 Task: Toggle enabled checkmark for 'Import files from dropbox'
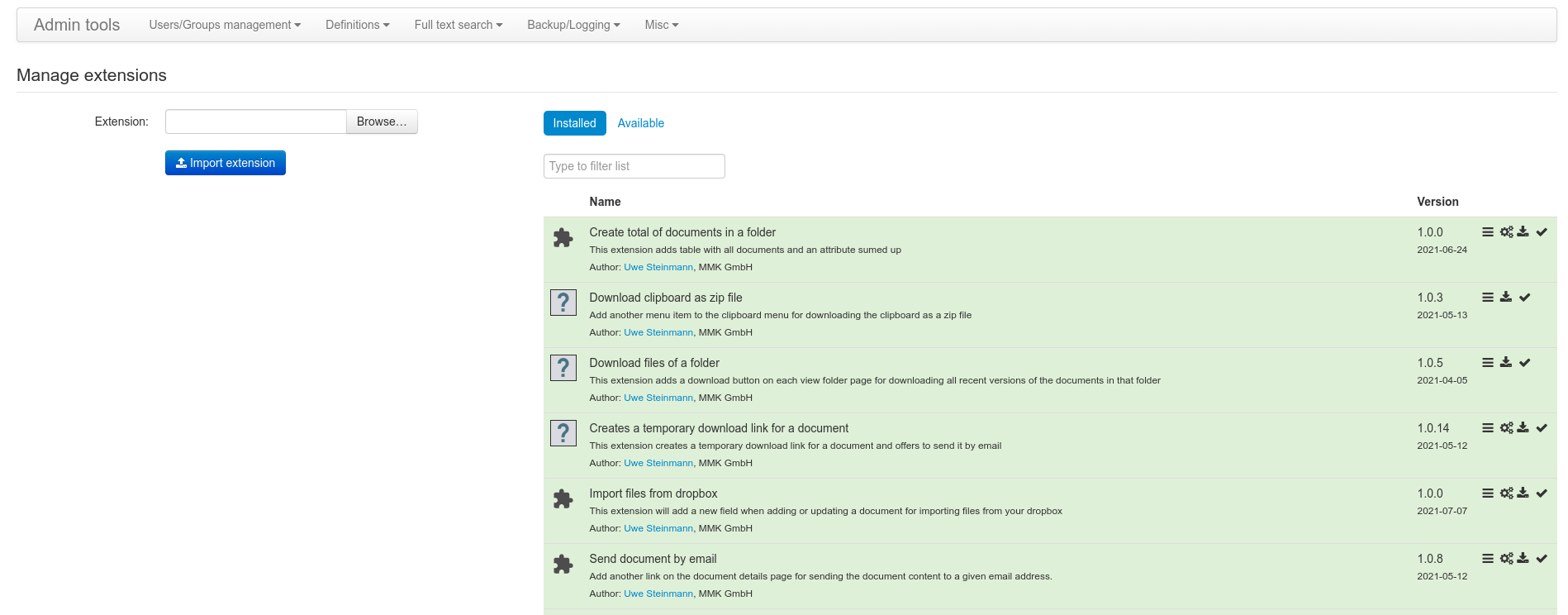click(1542, 493)
